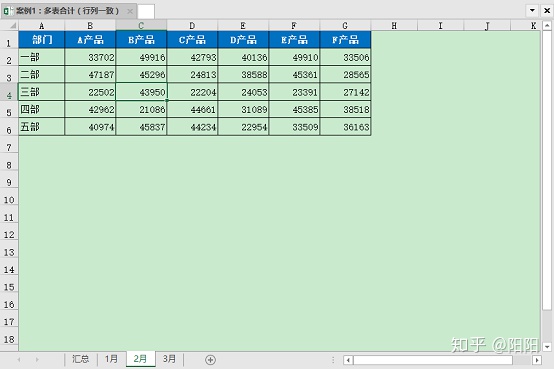Switch to the 1月 sheet tab
Screen dimensions: 554x369
tap(111, 359)
